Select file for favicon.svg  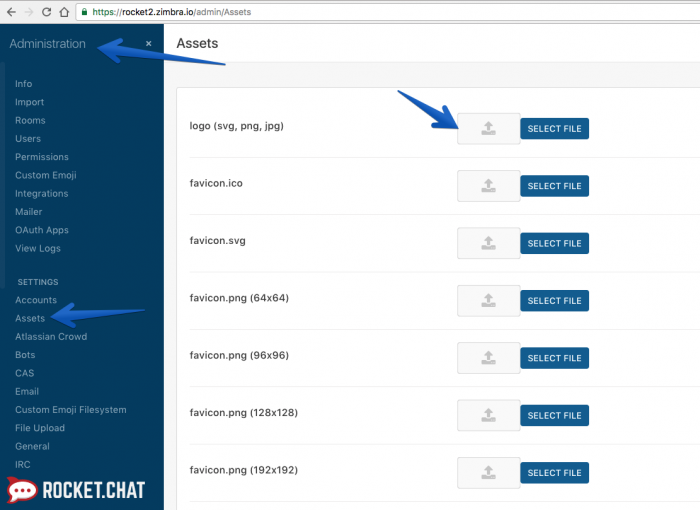pos(554,243)
